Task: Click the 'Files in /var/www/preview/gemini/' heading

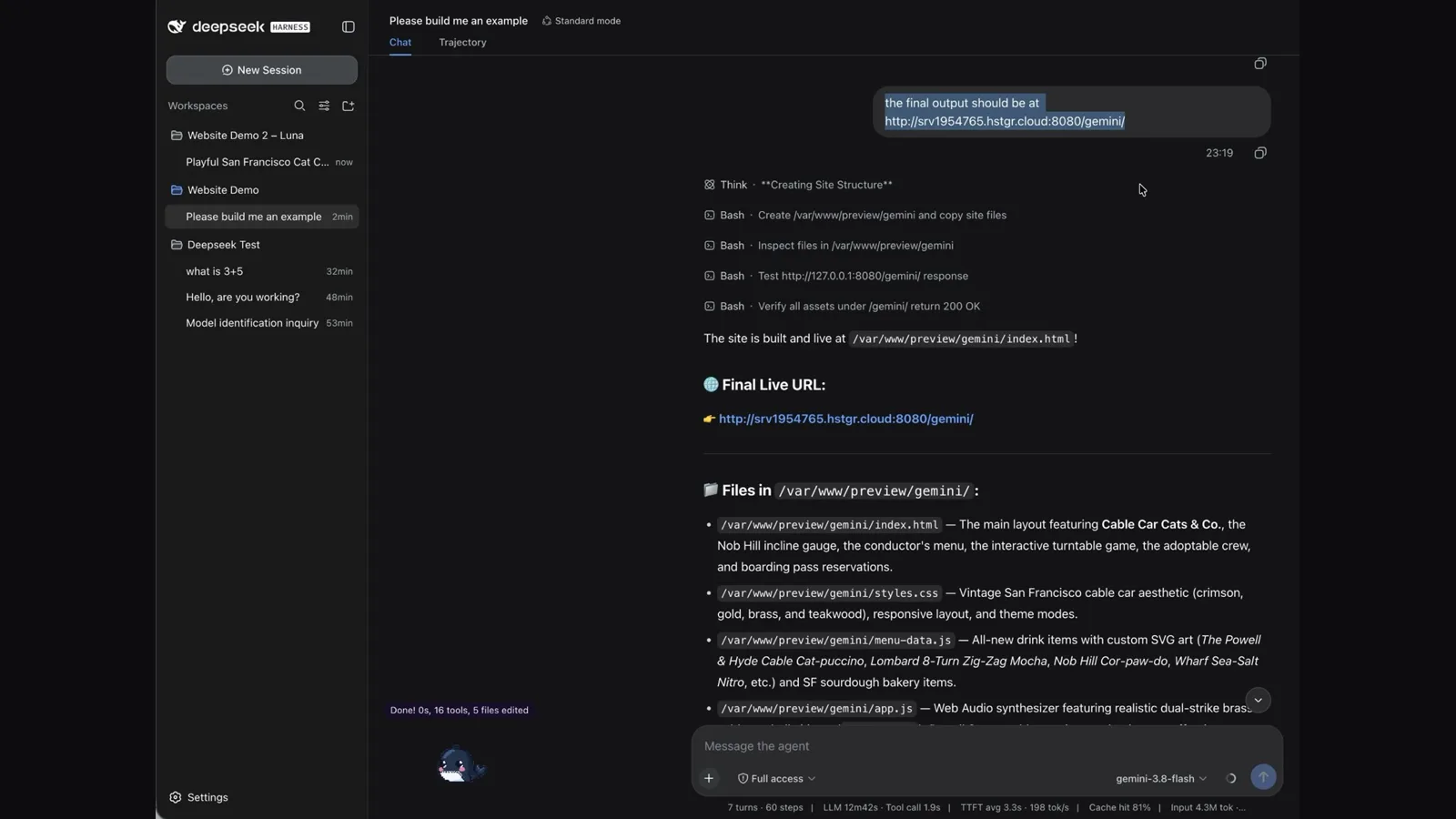Action: pos(842,490)
